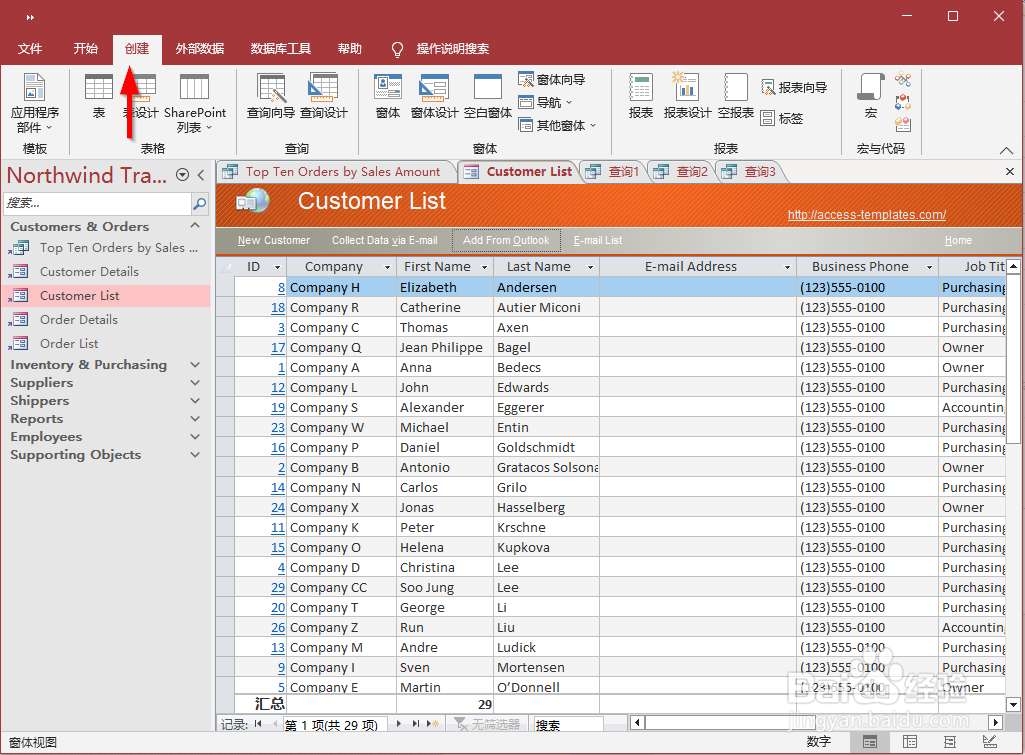This screenshot has width=1025, height=755.
Task: Switch to Form View in status bar
Action: [x=869, y=742]
